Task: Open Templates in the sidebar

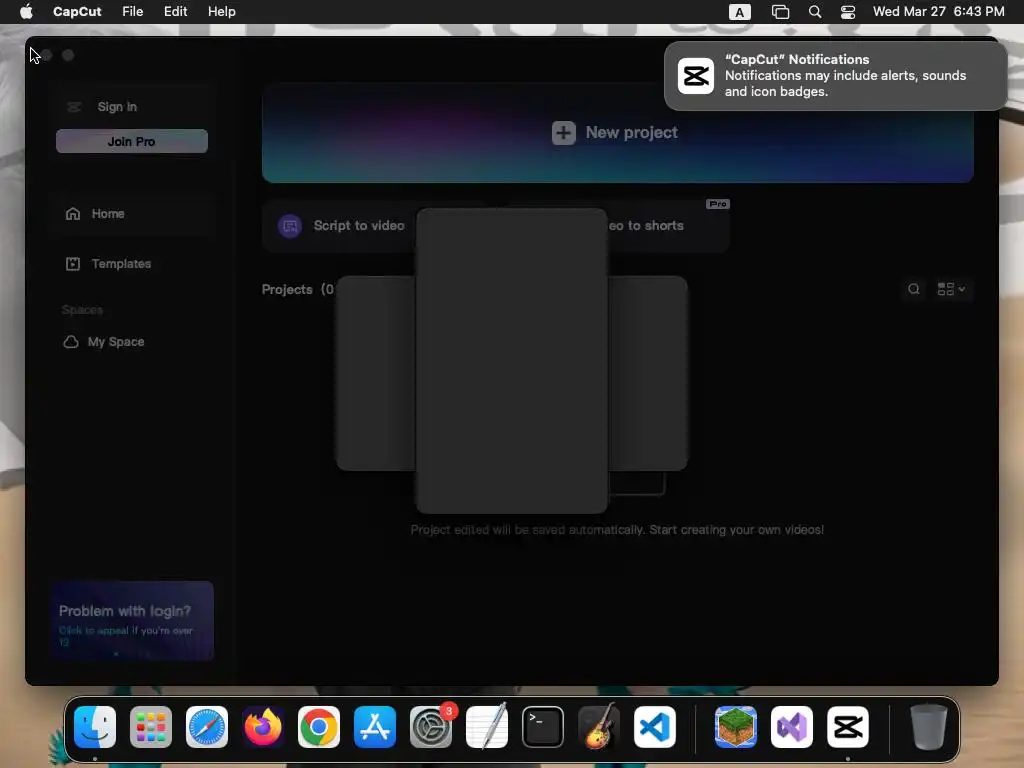Action: (132, 264)
